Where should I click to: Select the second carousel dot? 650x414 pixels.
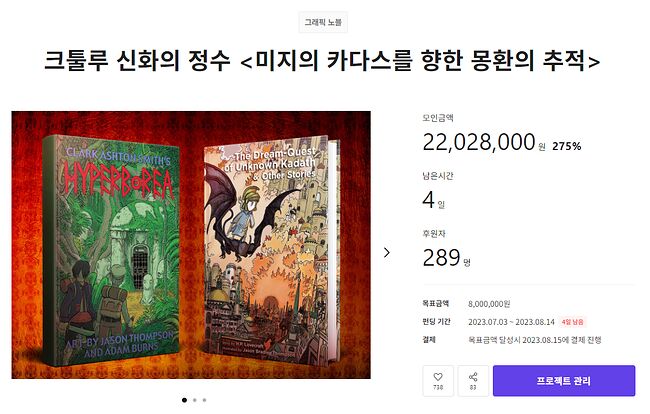pos(194,400)
